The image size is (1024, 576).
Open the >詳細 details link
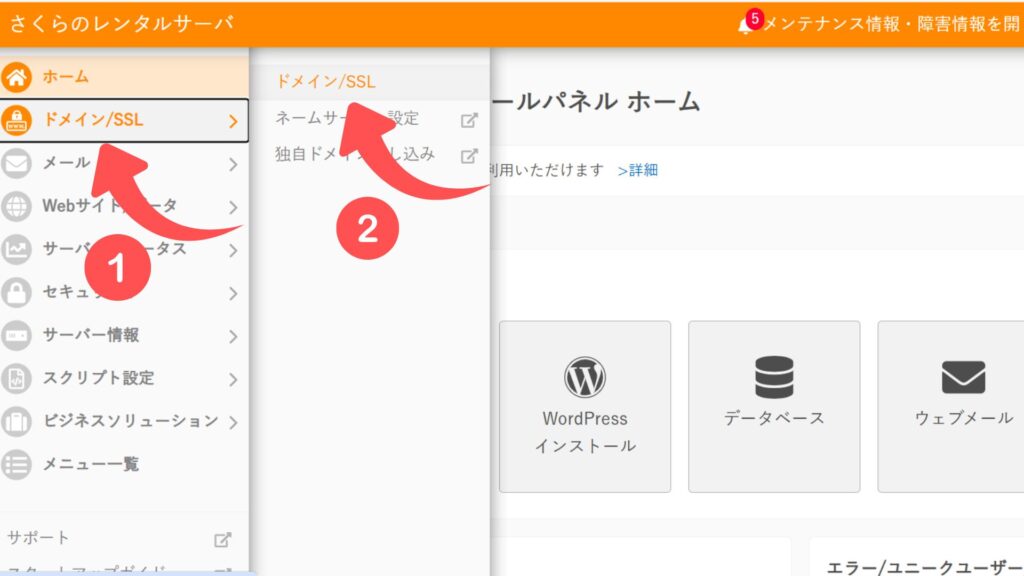pyautogui.click(x=637, y=170)
